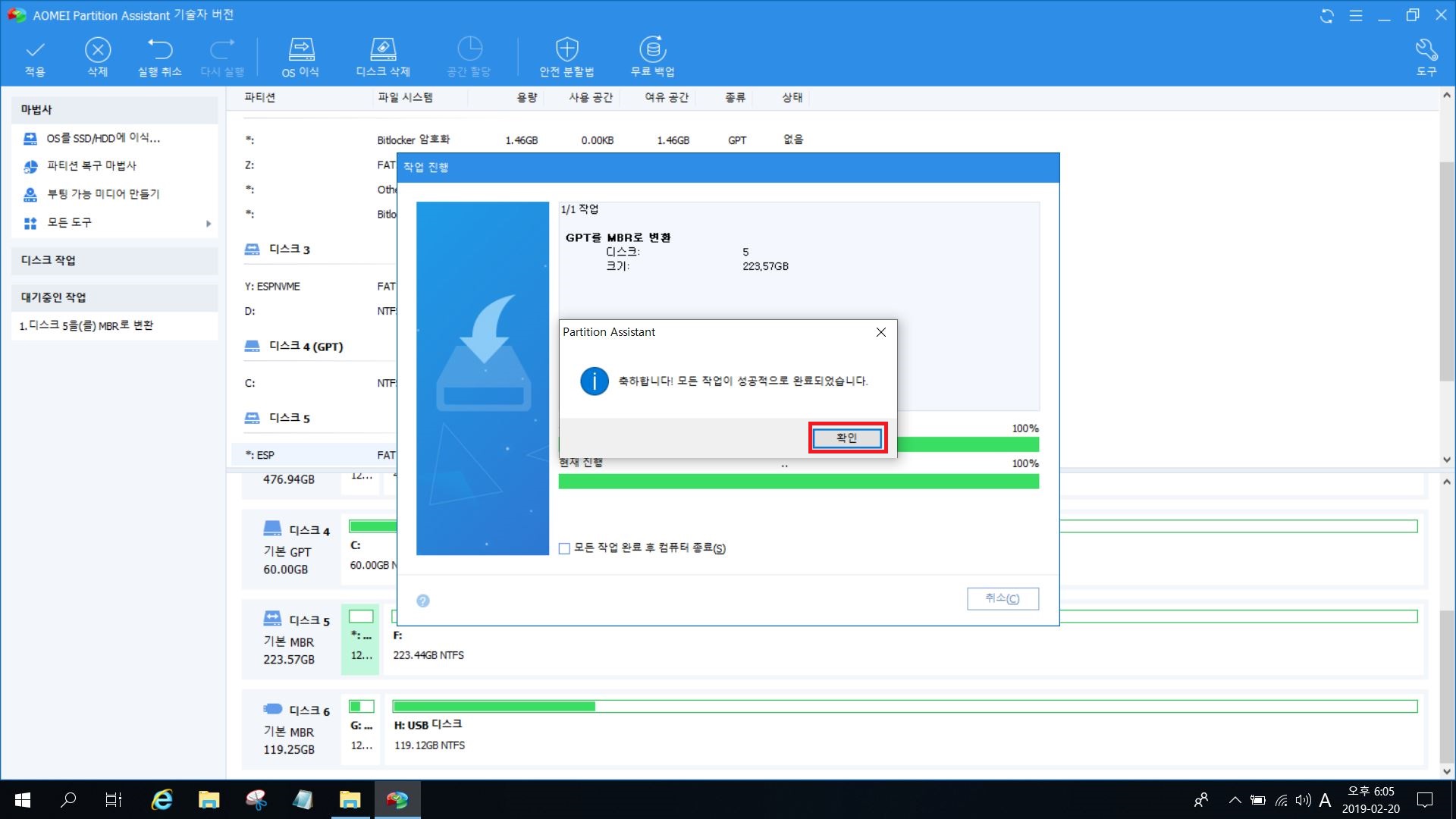Click the 확인 button in dialog
Viewport: 1456px width, 819px height.
(x=847, y=438)
